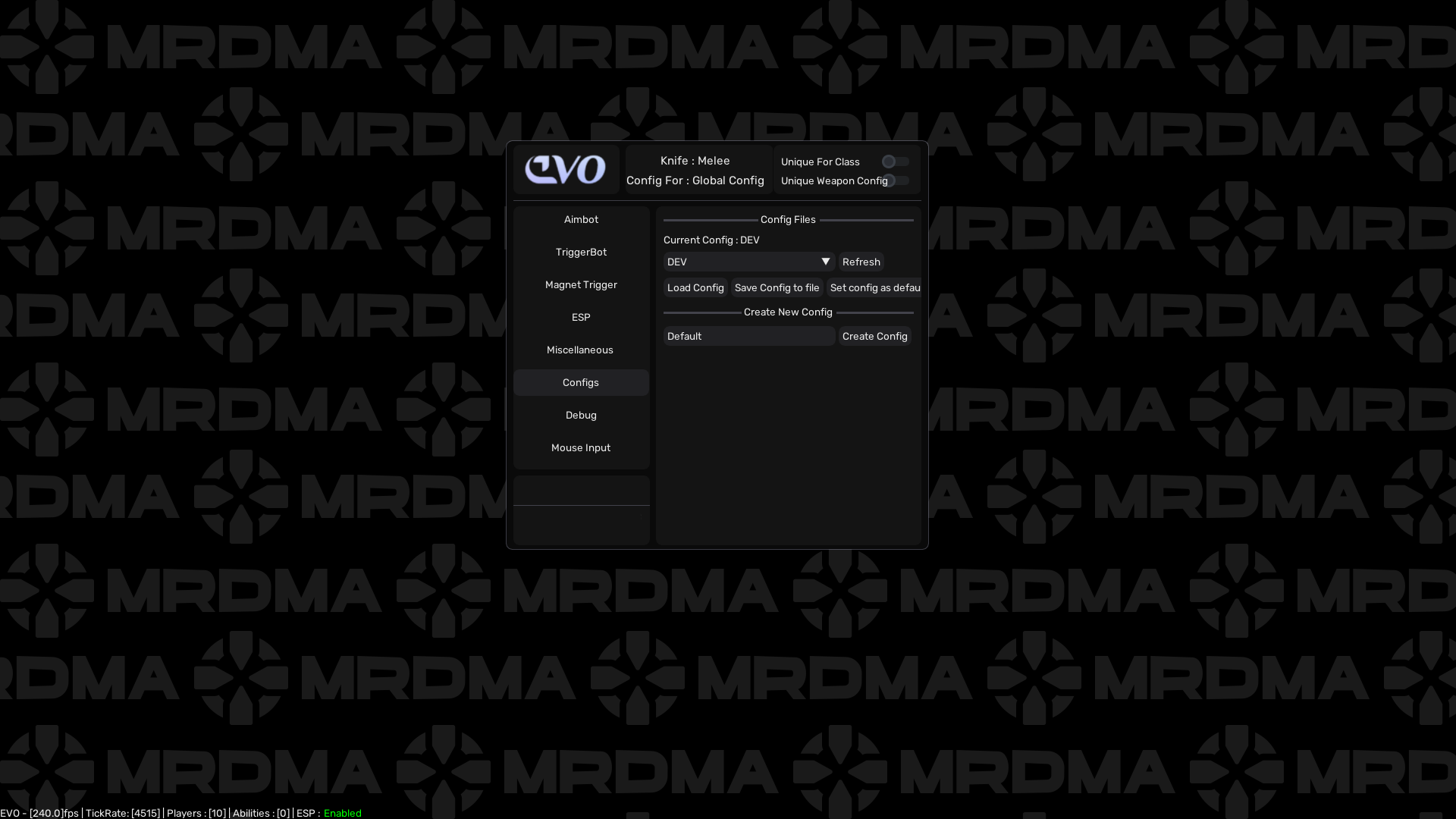
Task: Select the Configs tab
Action: pos(581,382)
